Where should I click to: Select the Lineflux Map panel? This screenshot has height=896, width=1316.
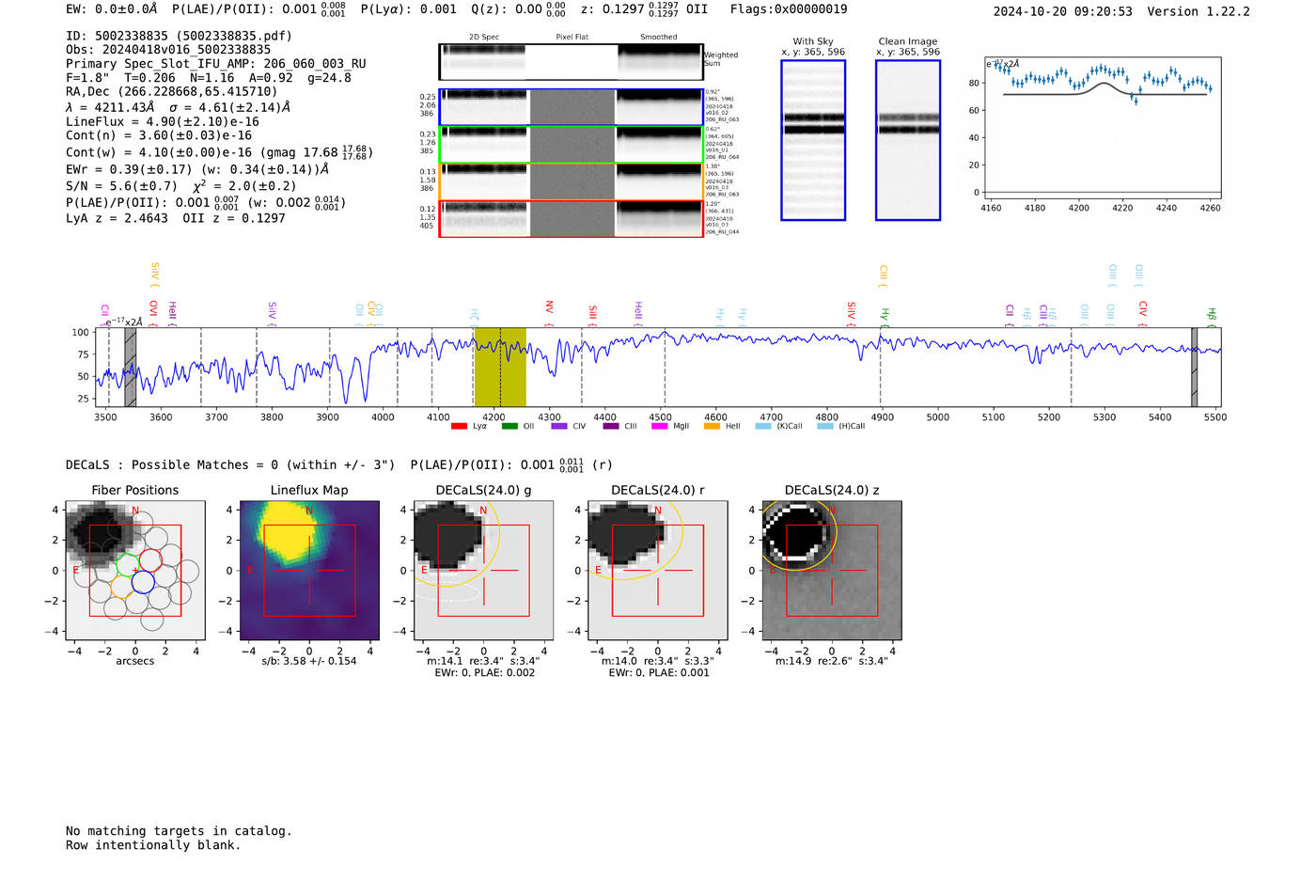click(x=309, y=571)
